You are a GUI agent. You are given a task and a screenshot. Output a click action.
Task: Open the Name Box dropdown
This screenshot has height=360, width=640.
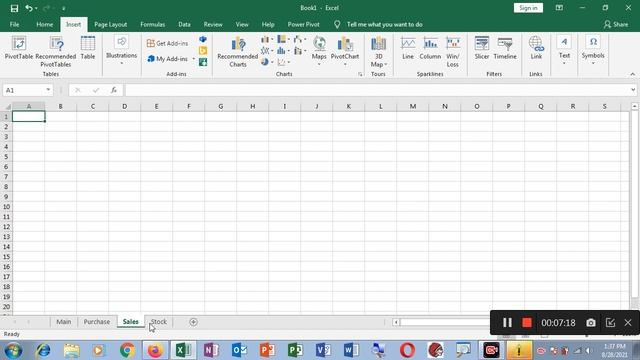point(48,90)
